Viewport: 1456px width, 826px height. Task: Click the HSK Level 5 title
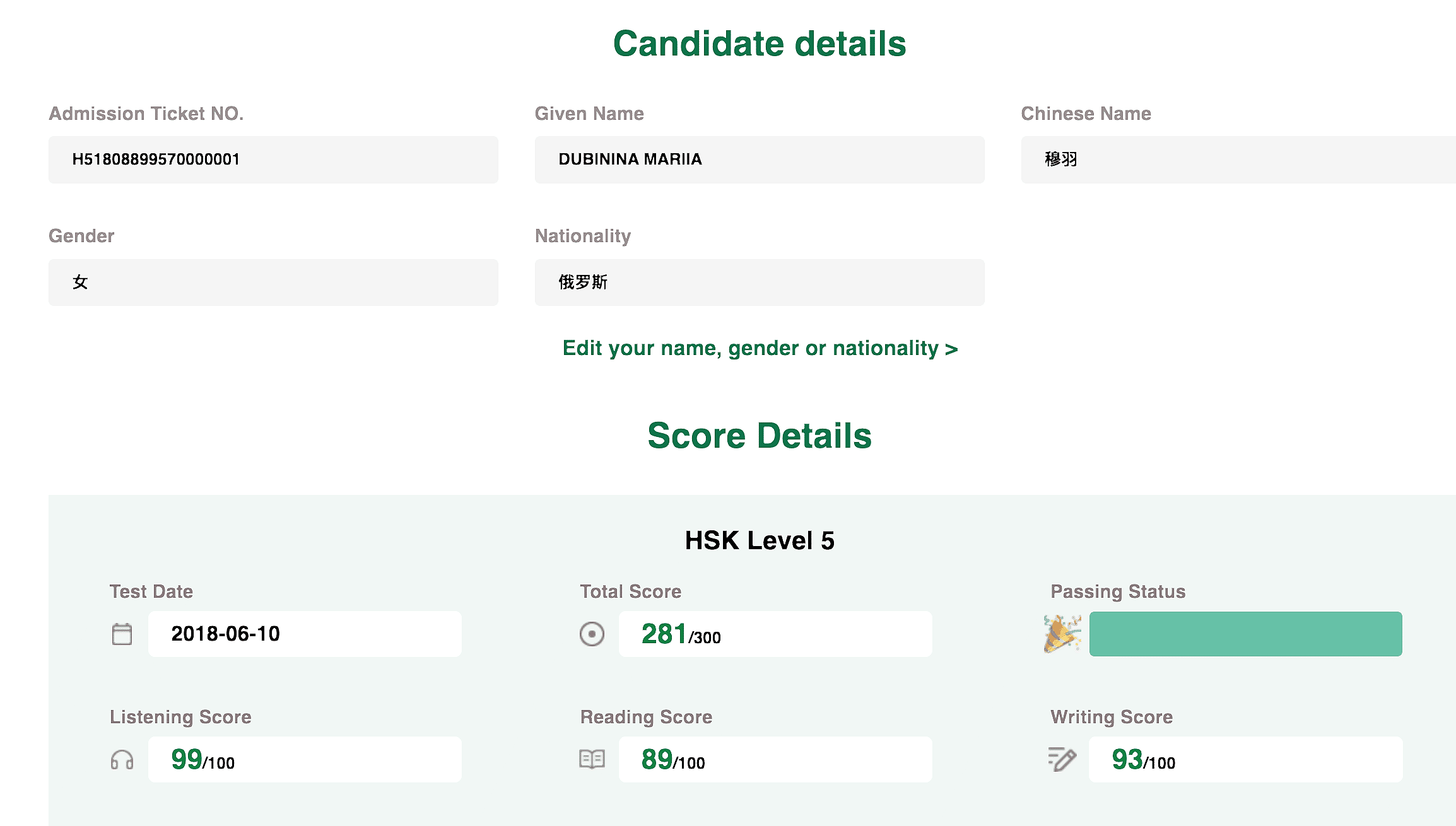click(760, 540)
